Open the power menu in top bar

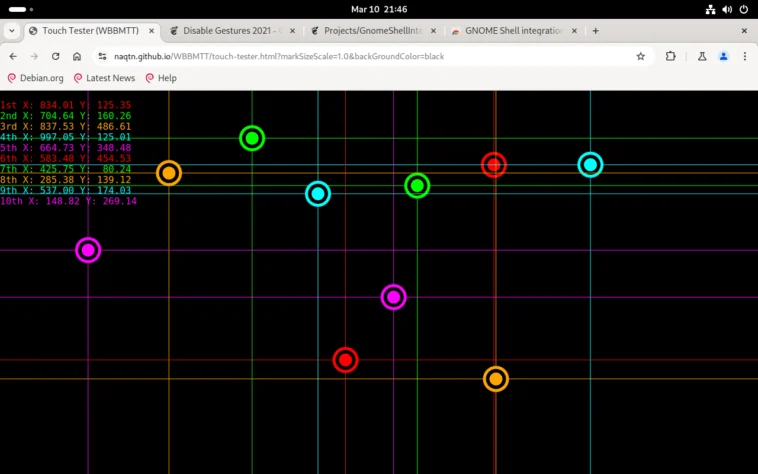click(743, 9)
